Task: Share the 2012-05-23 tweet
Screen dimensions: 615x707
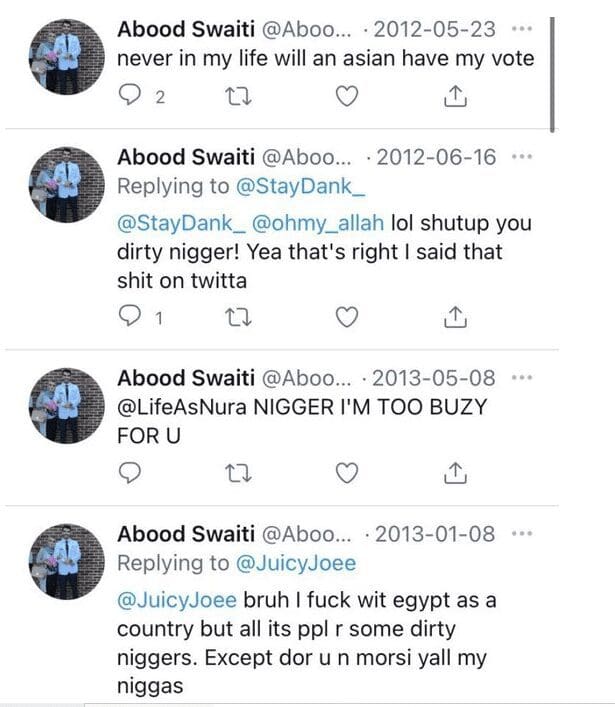Action: [454, 96]
